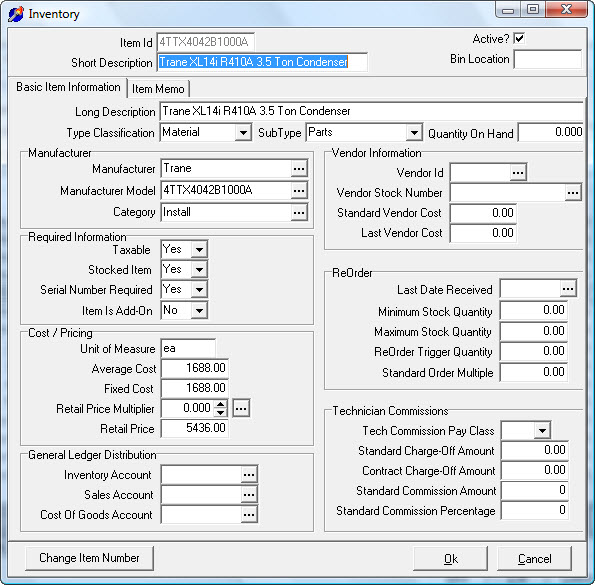Click the Fixed Cost field

[x=195, y=388]
